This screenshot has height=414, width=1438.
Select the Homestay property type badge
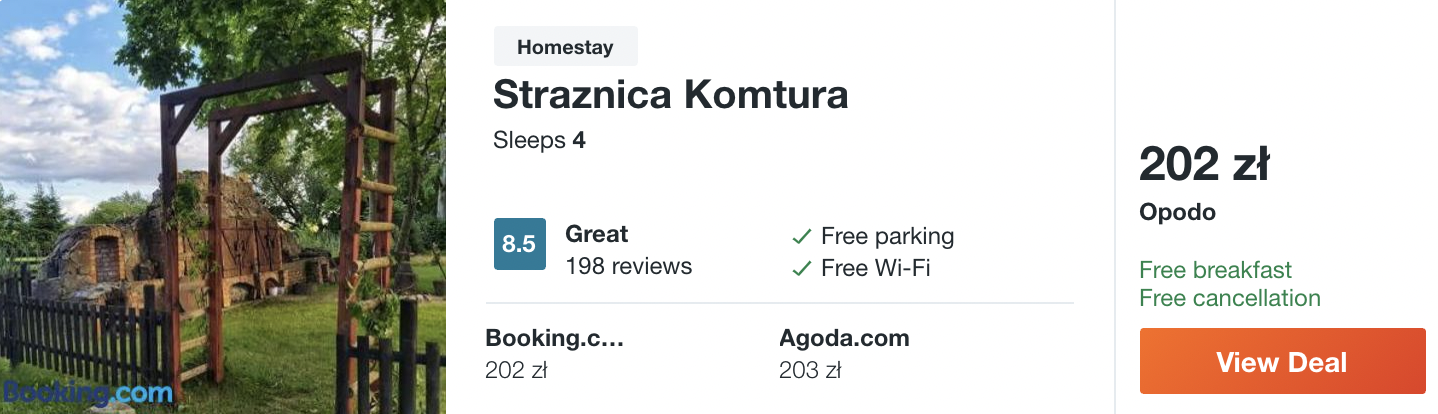[566, 46]
